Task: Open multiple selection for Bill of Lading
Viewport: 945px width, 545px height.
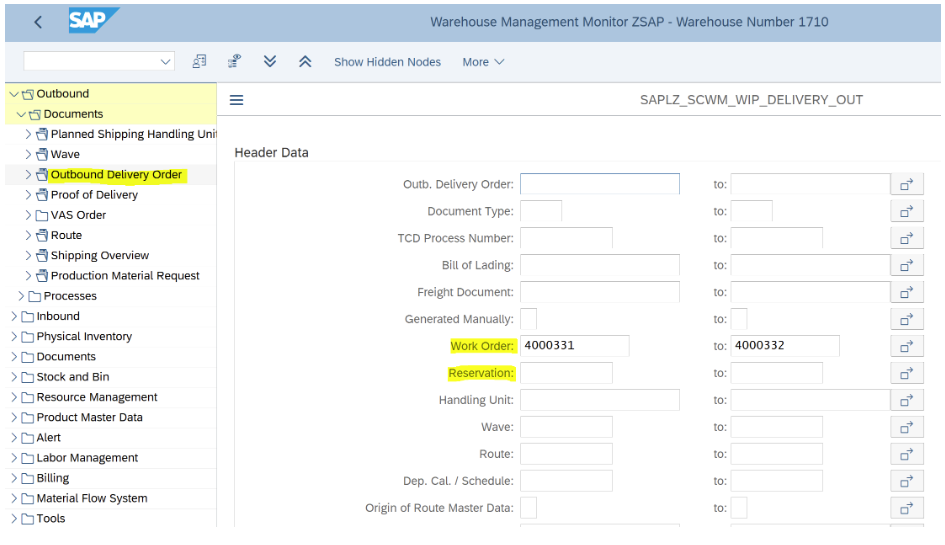Action: pos(907,265)
